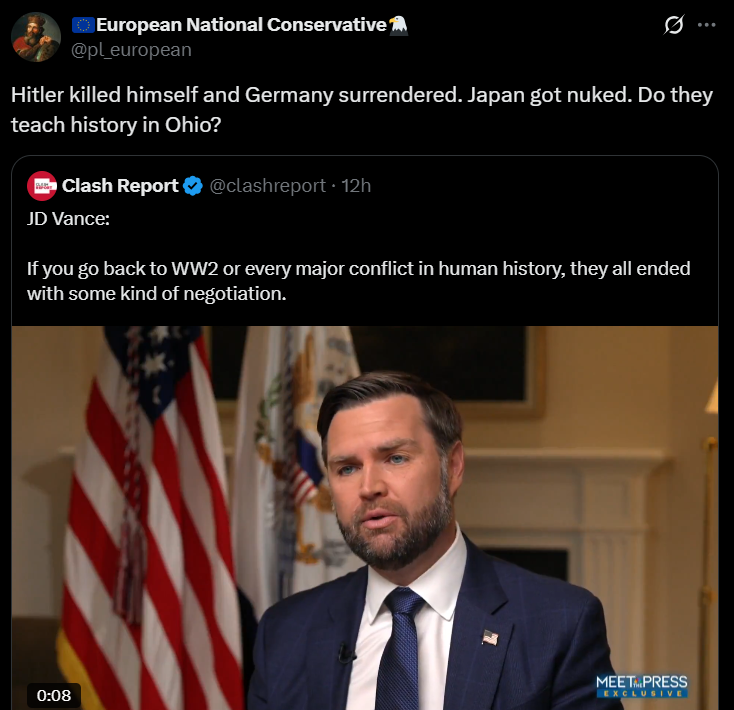The height and width of the screenshot is (710, 734).
Task: Open the three-dot more options menu
Action: coord(706,25)
